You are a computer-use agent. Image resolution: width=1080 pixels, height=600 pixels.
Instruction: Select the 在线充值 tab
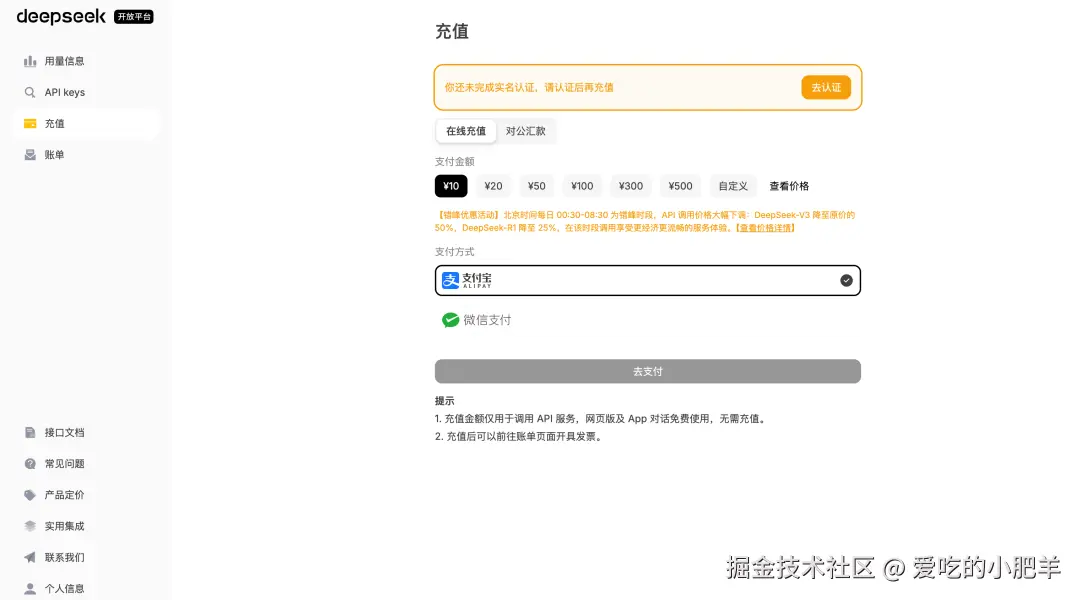(465, 130)
